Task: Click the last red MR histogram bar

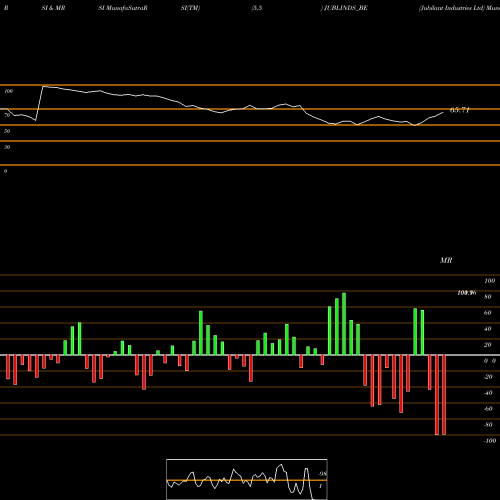Action: point(444,395)
